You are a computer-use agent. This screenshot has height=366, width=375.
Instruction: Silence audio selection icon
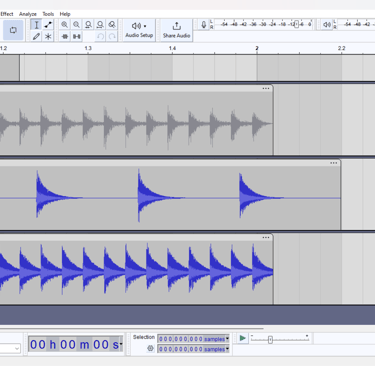77,36
